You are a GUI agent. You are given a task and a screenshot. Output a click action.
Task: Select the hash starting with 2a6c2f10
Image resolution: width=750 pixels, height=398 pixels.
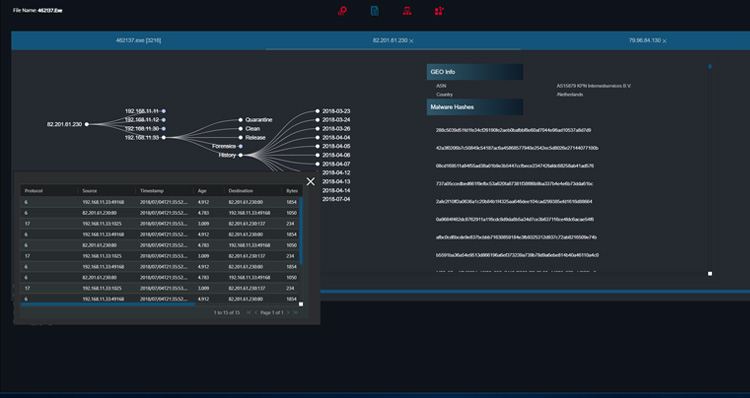click(x=514, y=201)
